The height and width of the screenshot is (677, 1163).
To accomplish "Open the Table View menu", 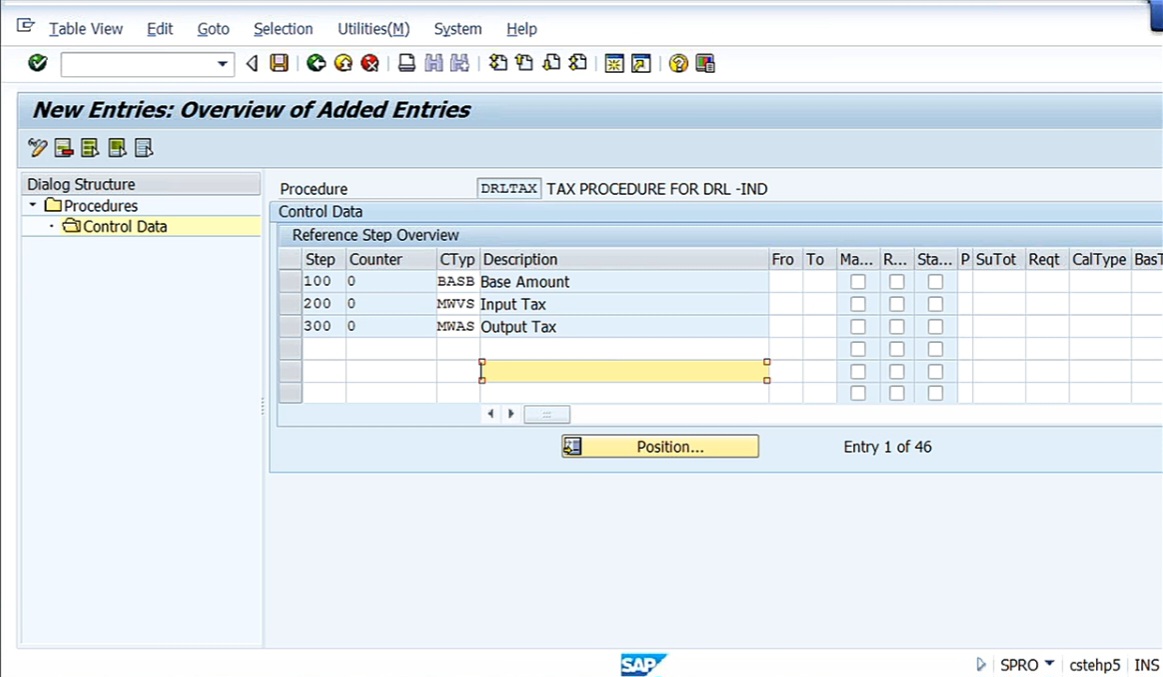I will (x=85, y=29).
